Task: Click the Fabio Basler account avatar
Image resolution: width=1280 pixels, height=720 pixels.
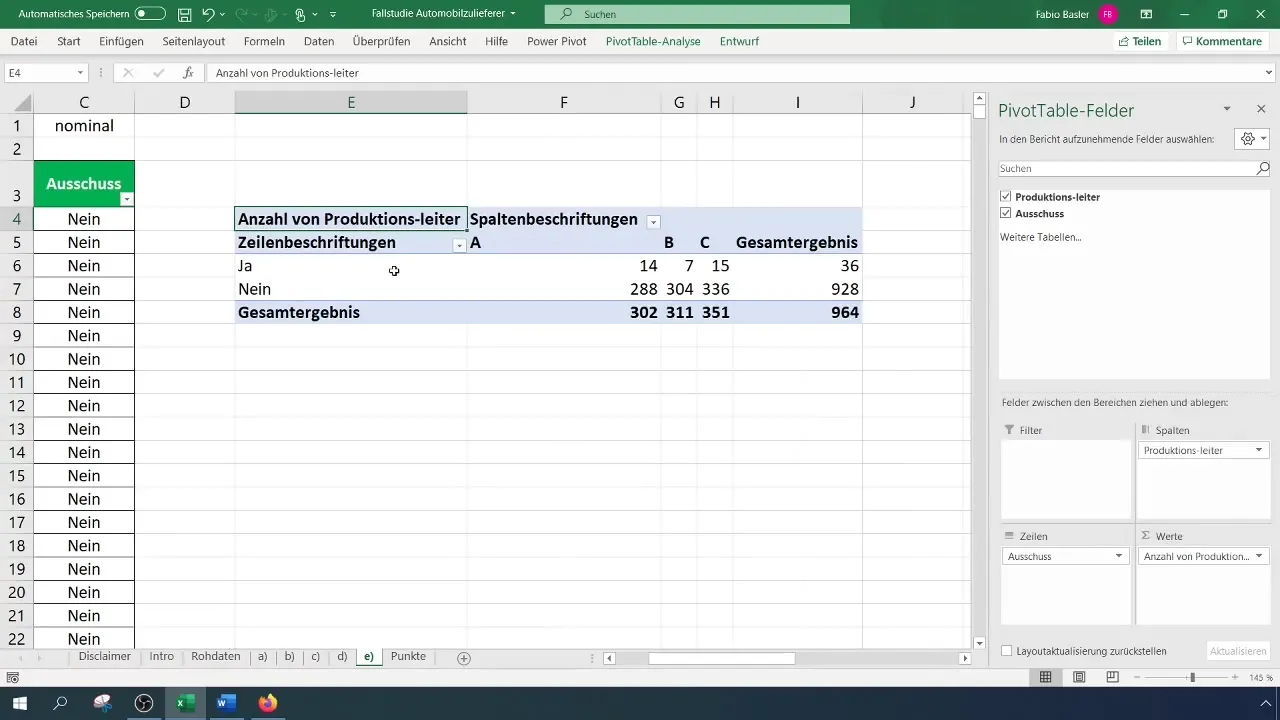Action: [x=1107, y=15]
